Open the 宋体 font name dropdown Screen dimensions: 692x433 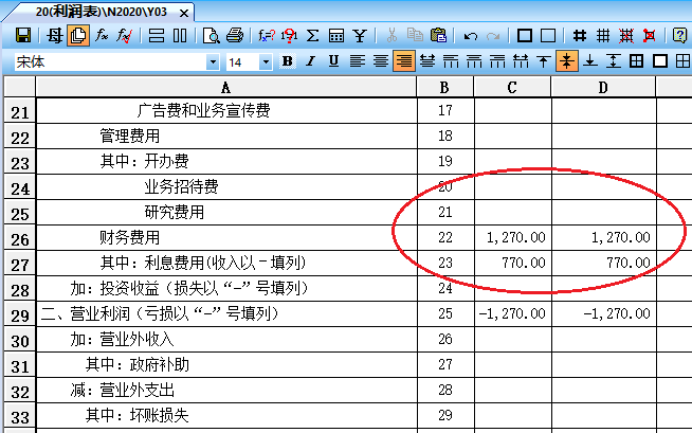click(x=212, y=62)
